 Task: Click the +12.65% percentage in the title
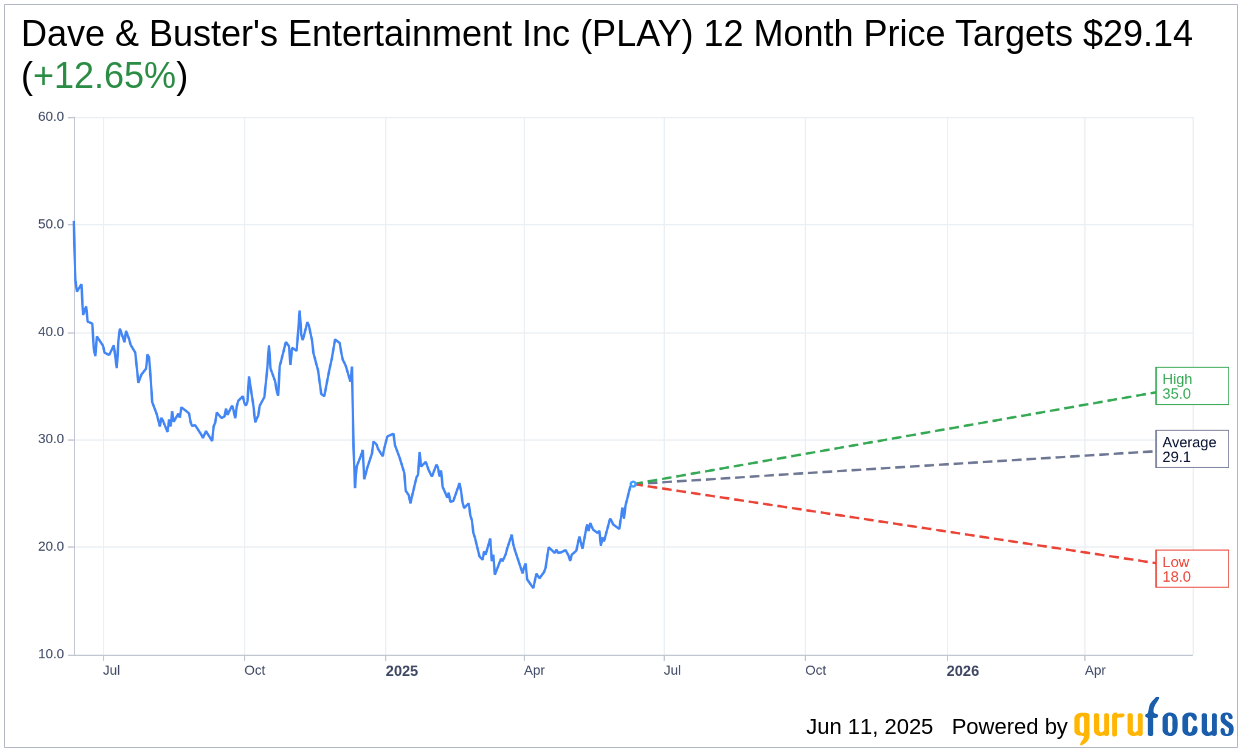104,76
